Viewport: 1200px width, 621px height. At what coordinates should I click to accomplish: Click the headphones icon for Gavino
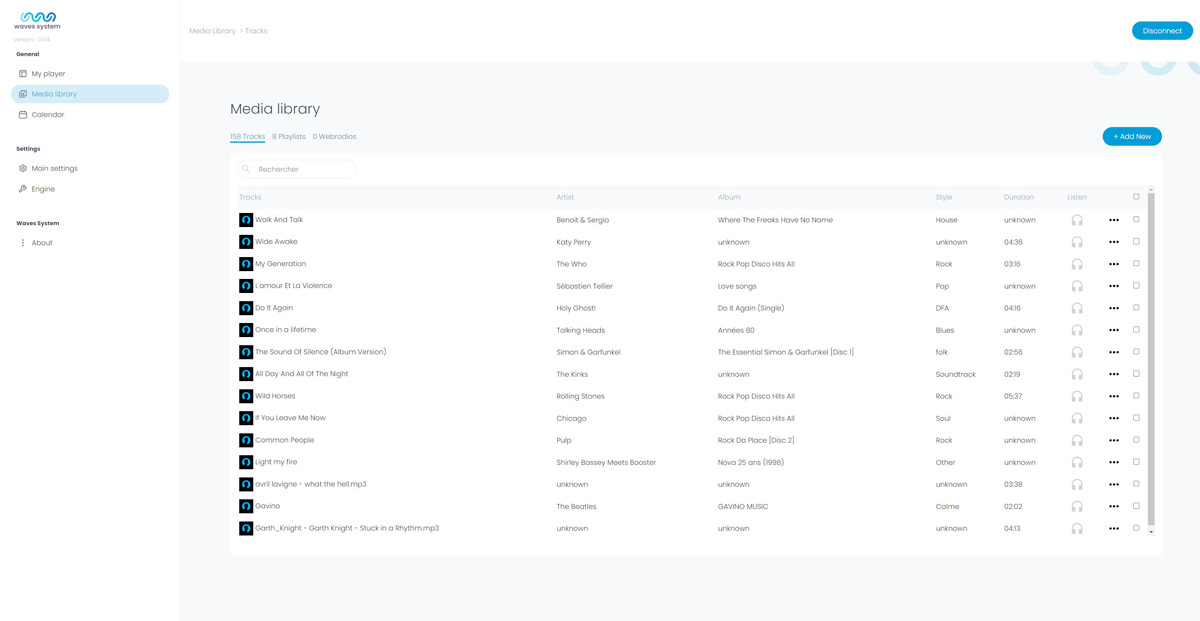click(1077, 506)
